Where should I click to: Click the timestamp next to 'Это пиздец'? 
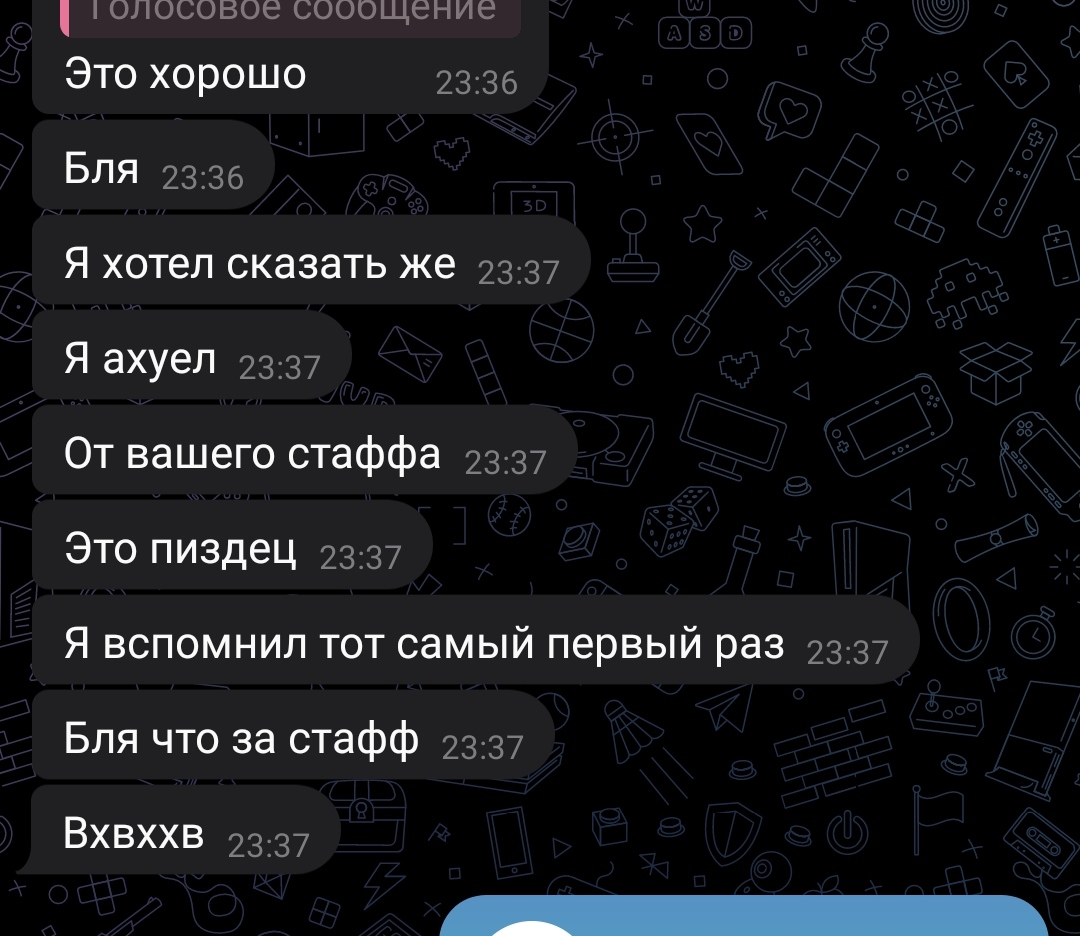pos(360,558)
